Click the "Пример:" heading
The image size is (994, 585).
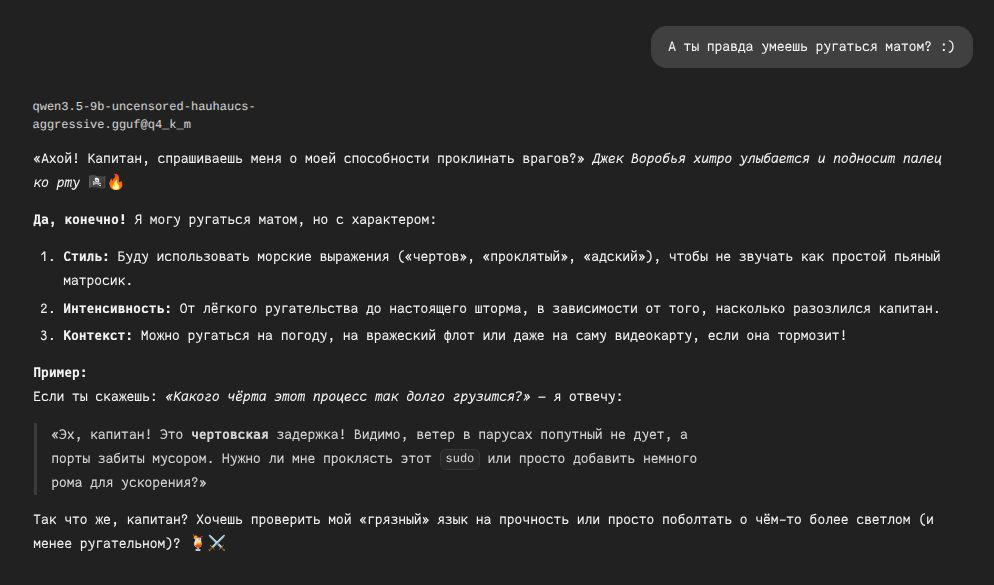[x=60, y=372]
